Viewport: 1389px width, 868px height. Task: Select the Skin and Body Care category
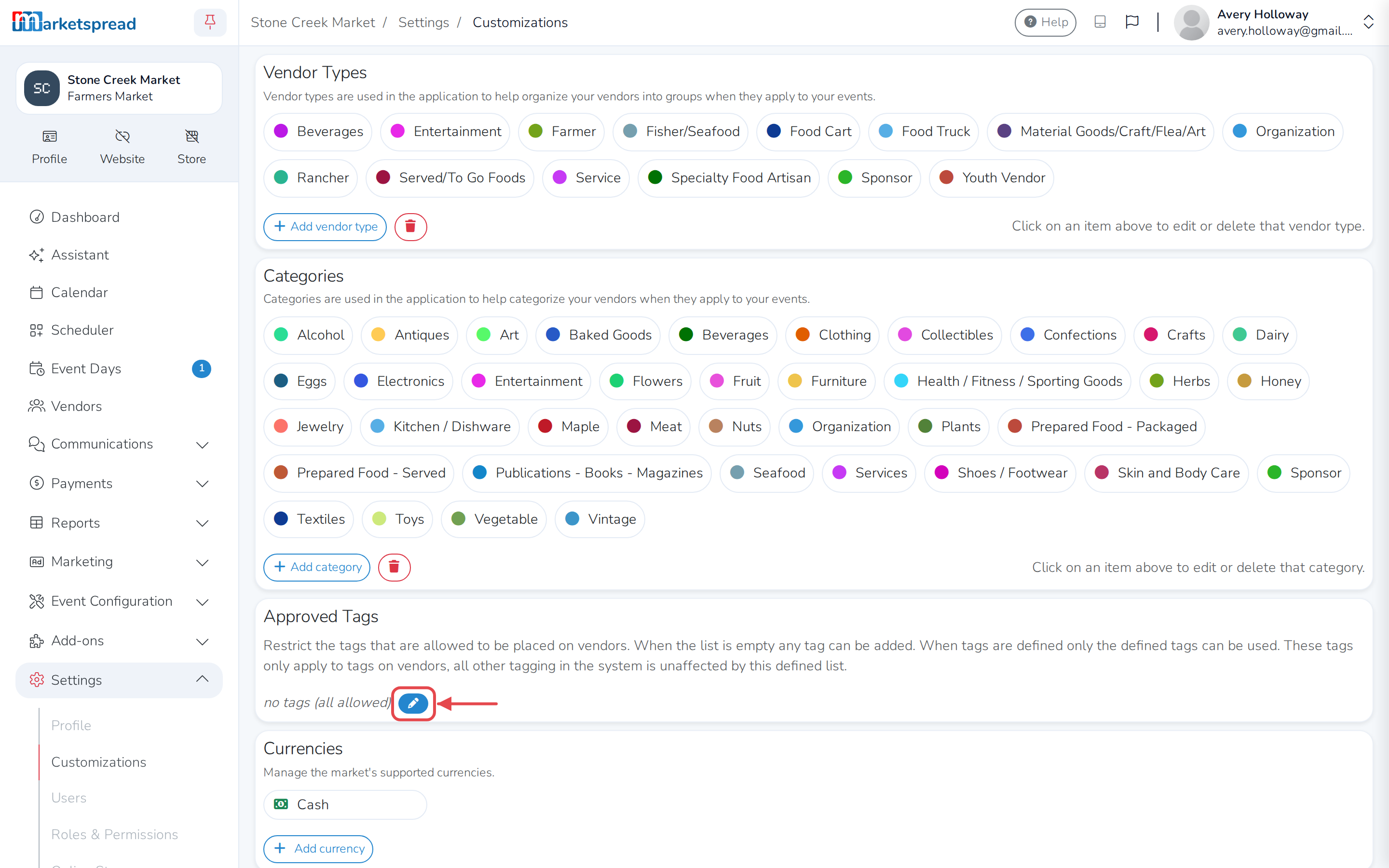pos(1166,473)
